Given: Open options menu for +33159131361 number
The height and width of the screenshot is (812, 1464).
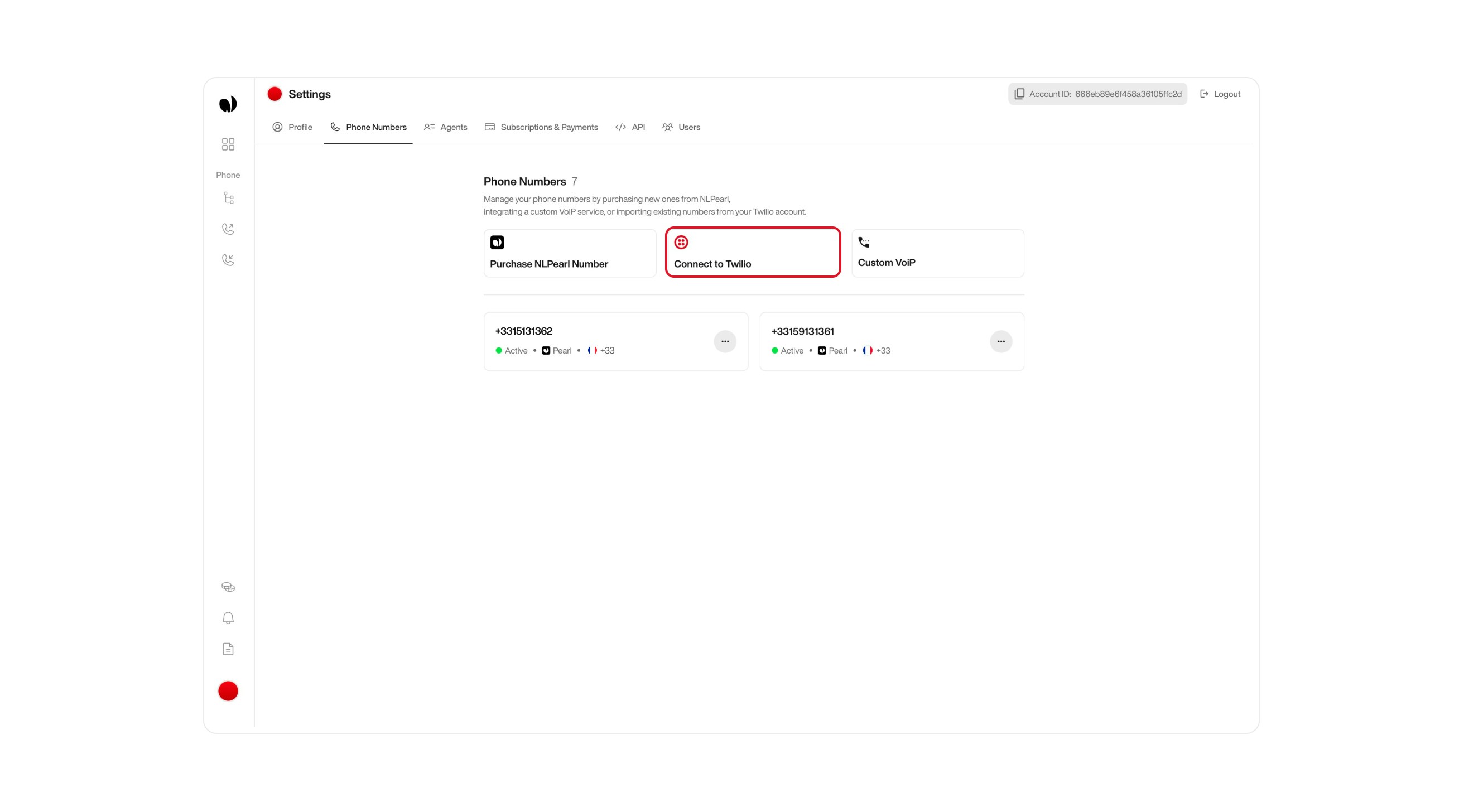Looking at the screenshot, I should coord(1001,341).
